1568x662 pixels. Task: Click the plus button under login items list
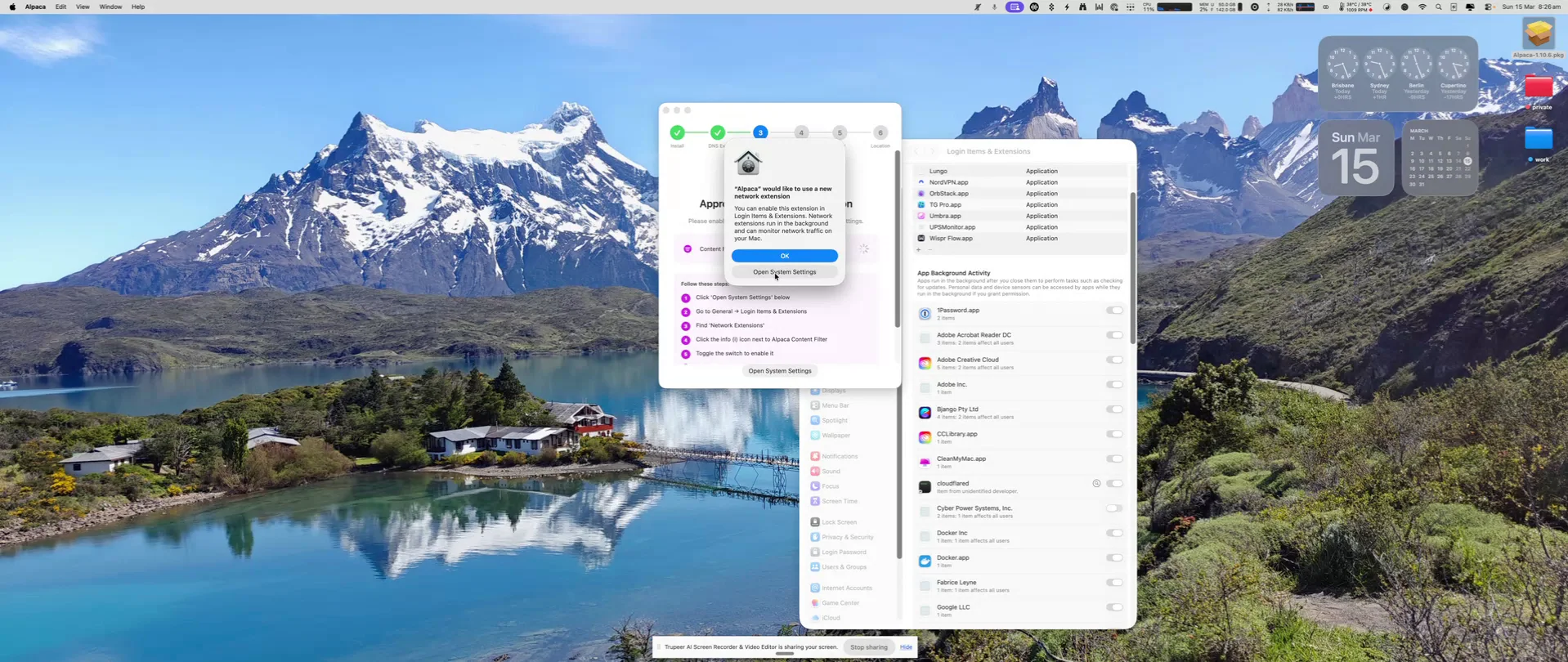pos(919,249)
